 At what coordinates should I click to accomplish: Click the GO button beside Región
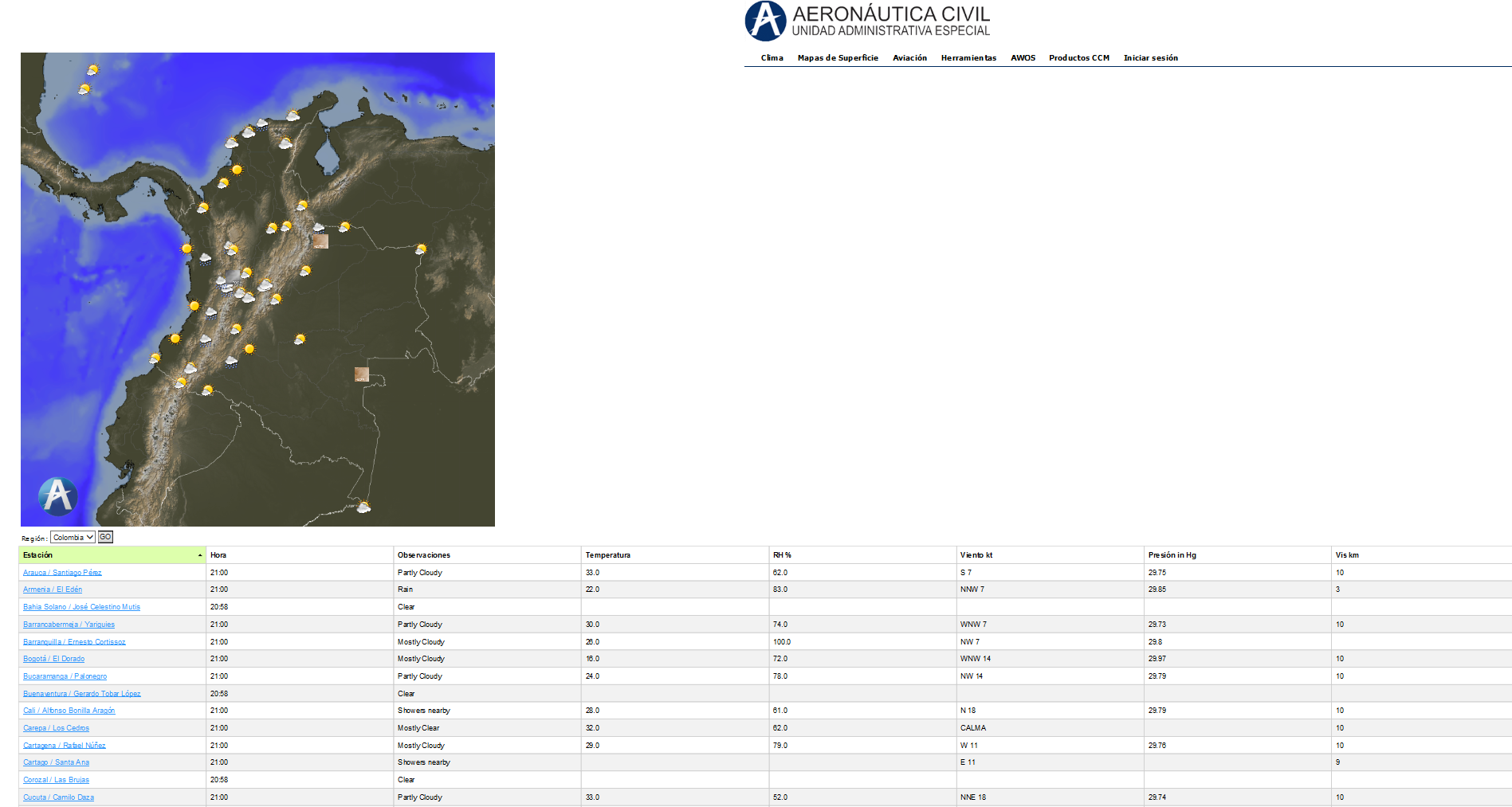click(x=105, y=538)
